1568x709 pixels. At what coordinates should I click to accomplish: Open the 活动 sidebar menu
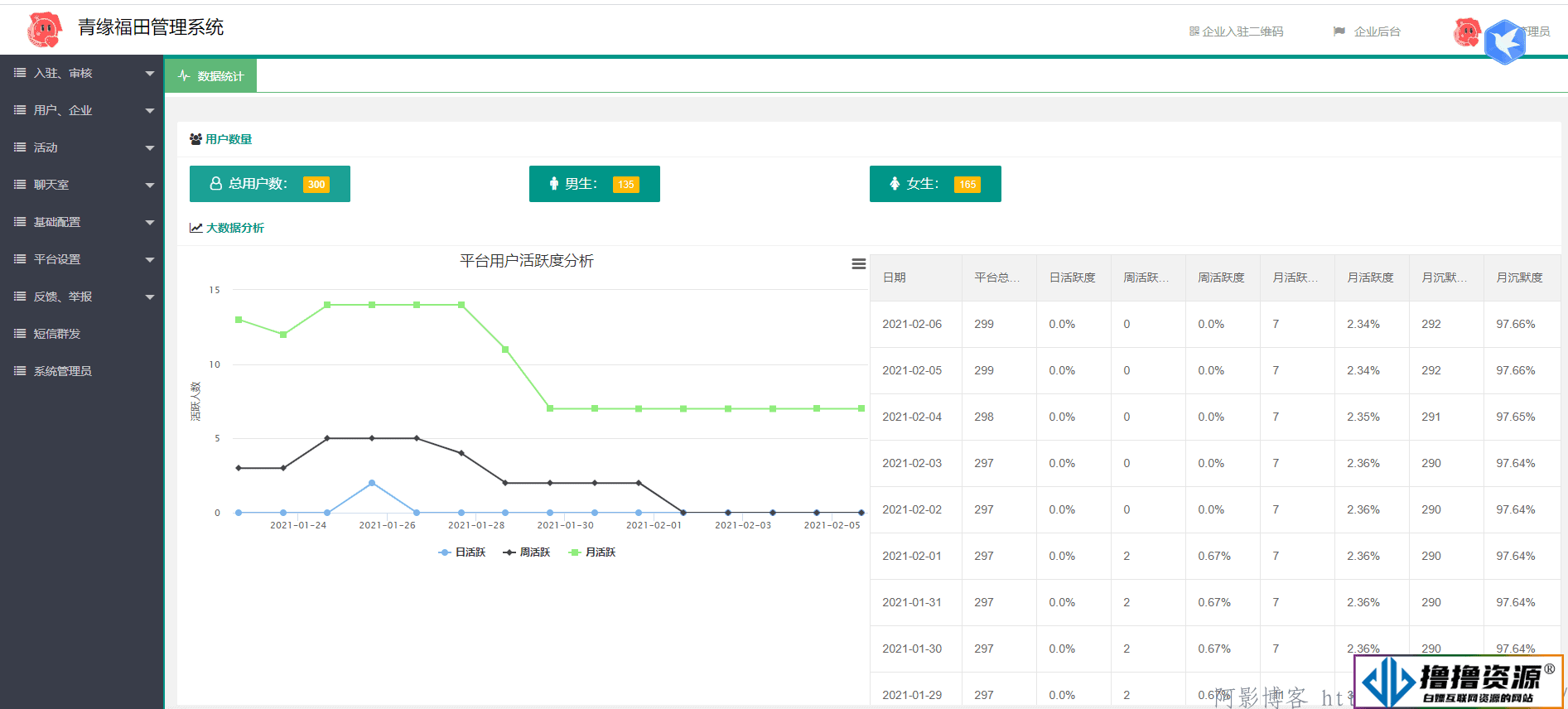82,147
